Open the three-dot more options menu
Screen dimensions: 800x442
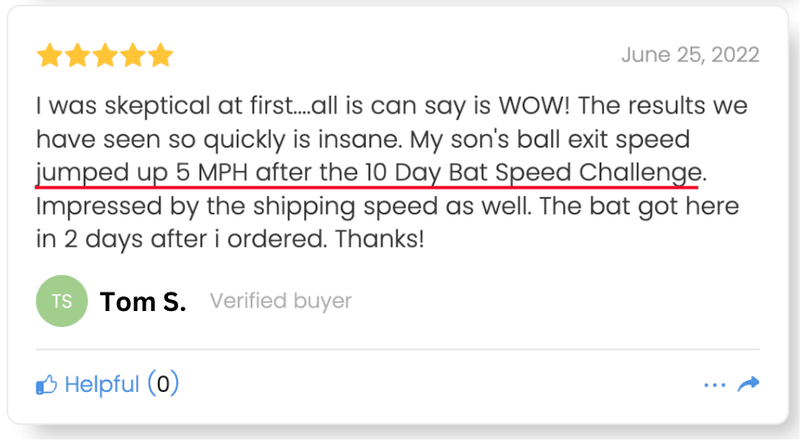click(x=714, y=384)
